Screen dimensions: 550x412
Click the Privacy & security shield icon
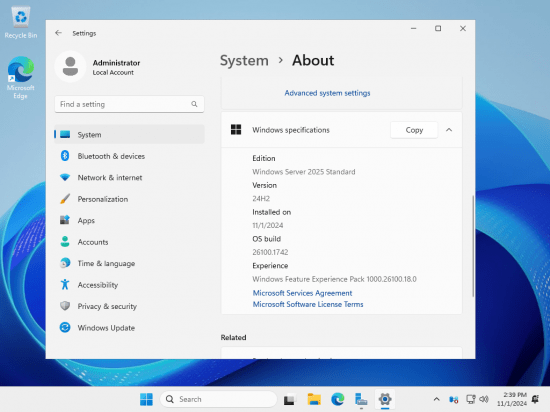click(x=65, y=306)
